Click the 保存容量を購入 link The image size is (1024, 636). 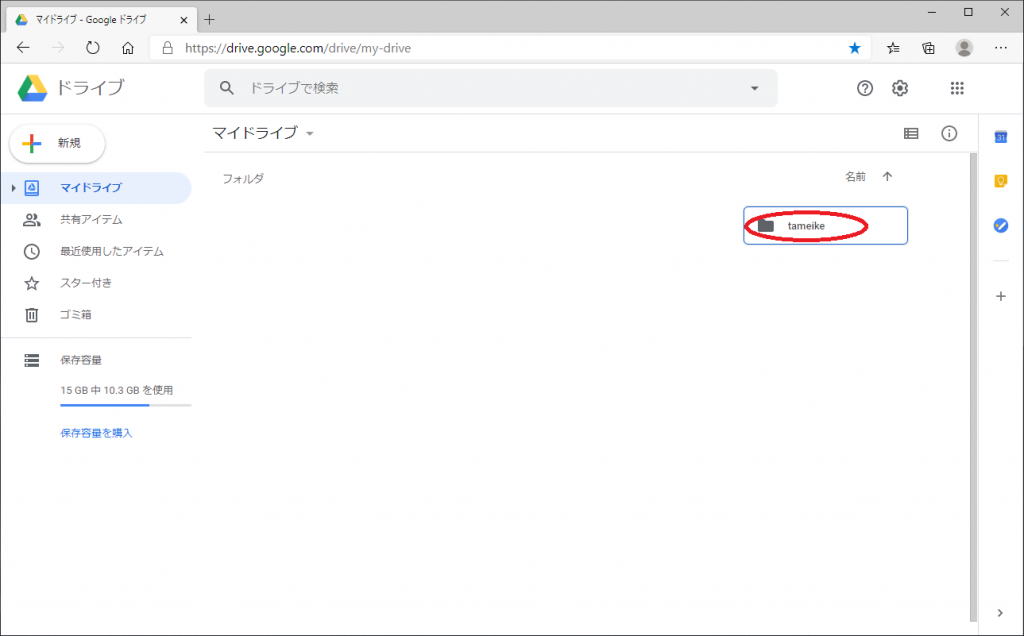click(96, 433)
